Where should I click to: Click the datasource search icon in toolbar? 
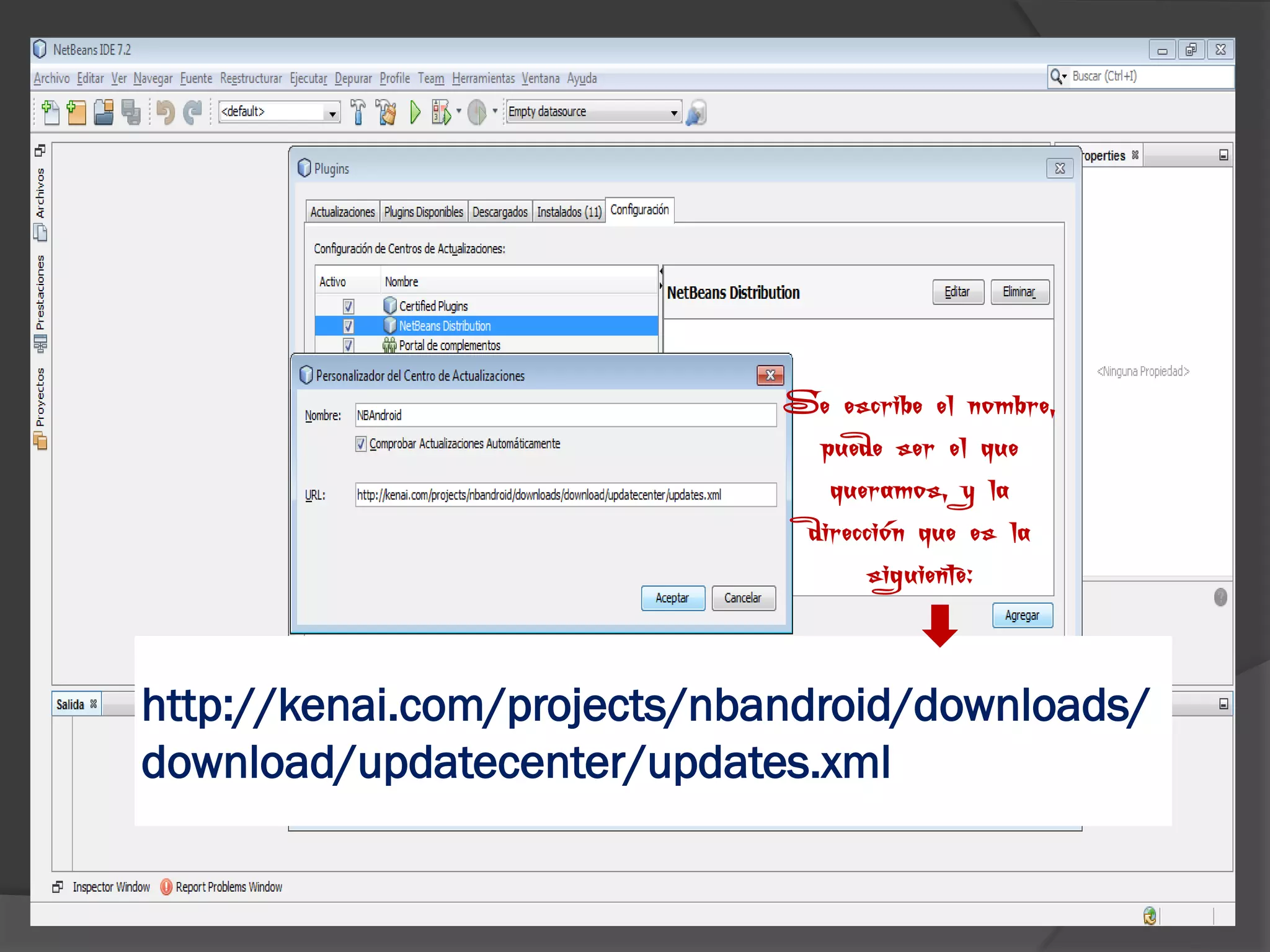(x=696, y=112)
